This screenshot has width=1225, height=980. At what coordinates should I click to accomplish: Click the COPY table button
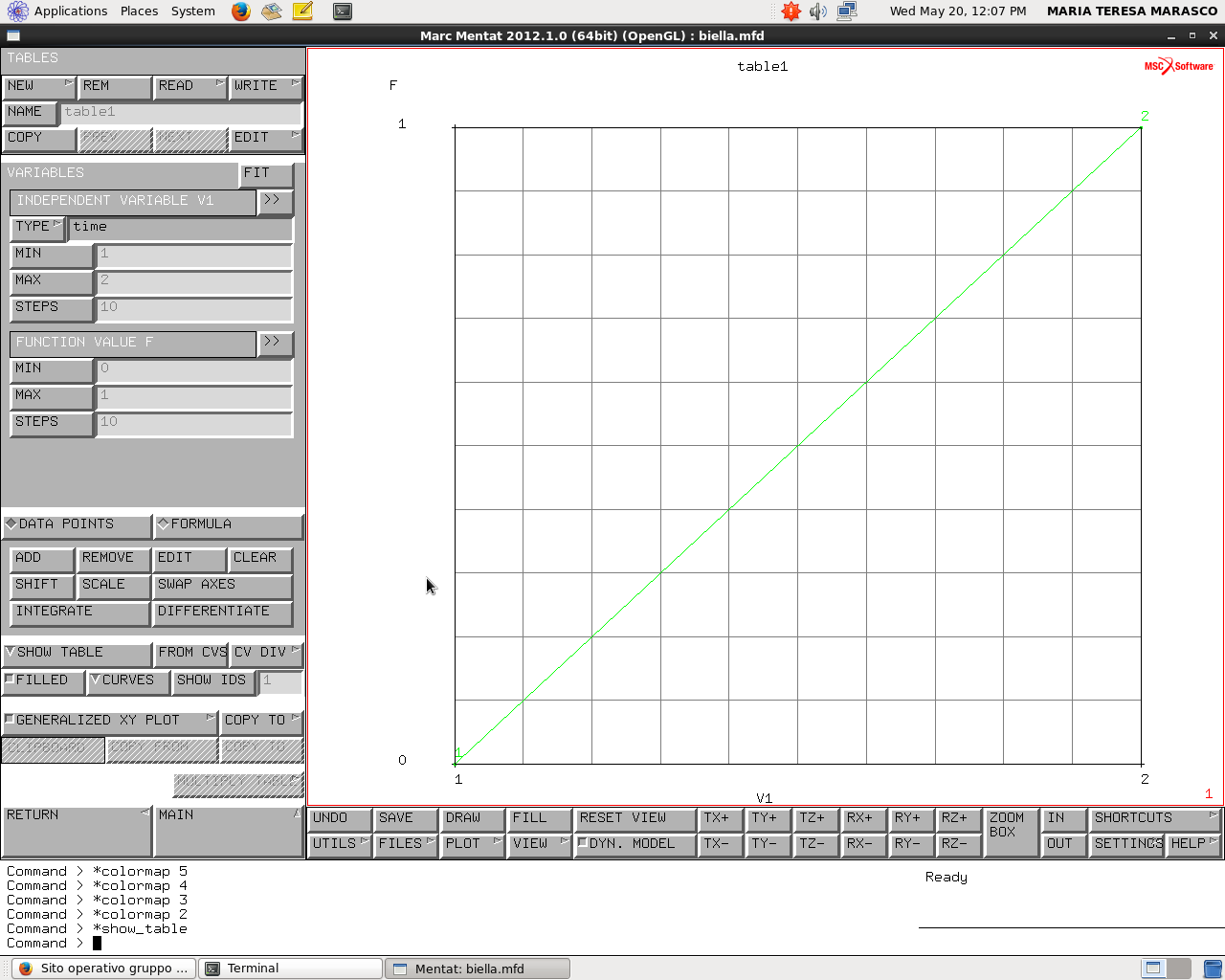(38, 139)
